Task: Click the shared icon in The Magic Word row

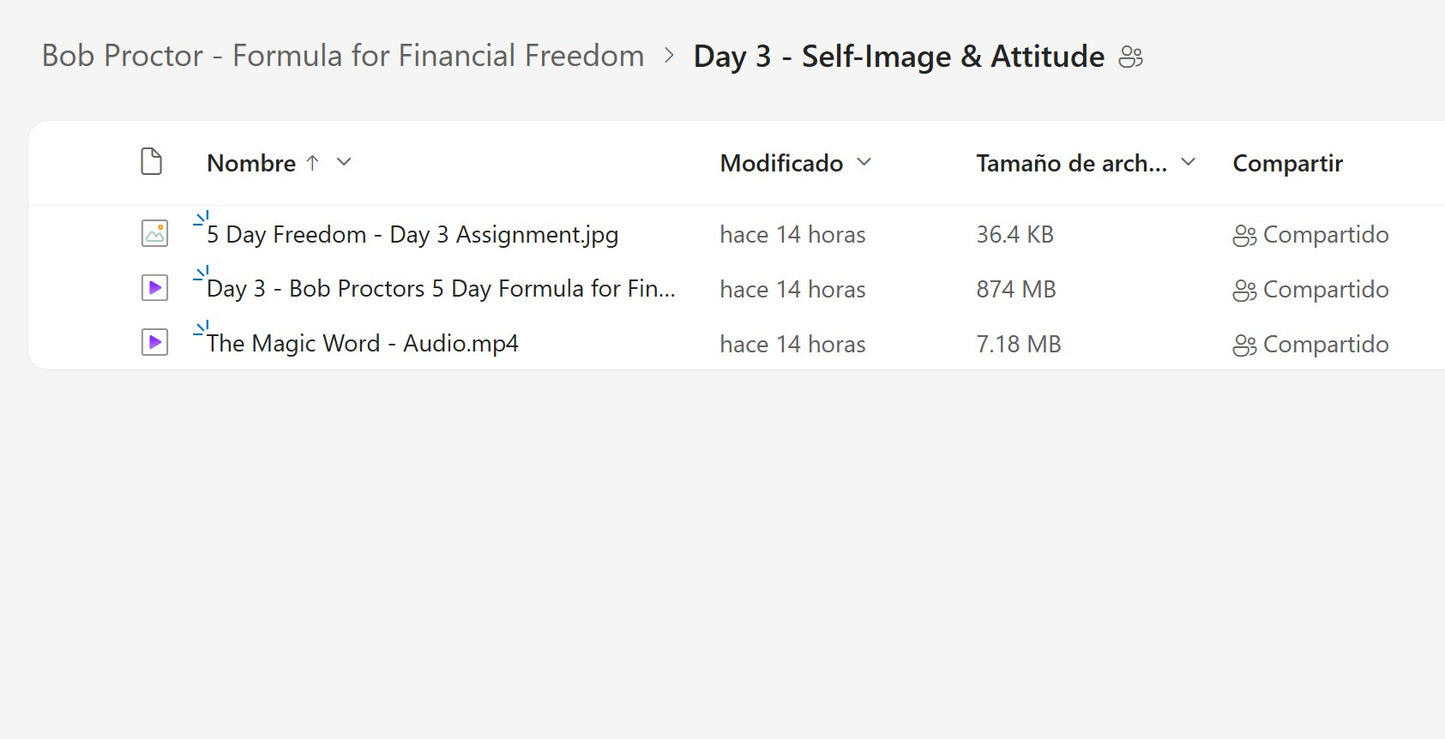Action: click(x=1244, y=345)
